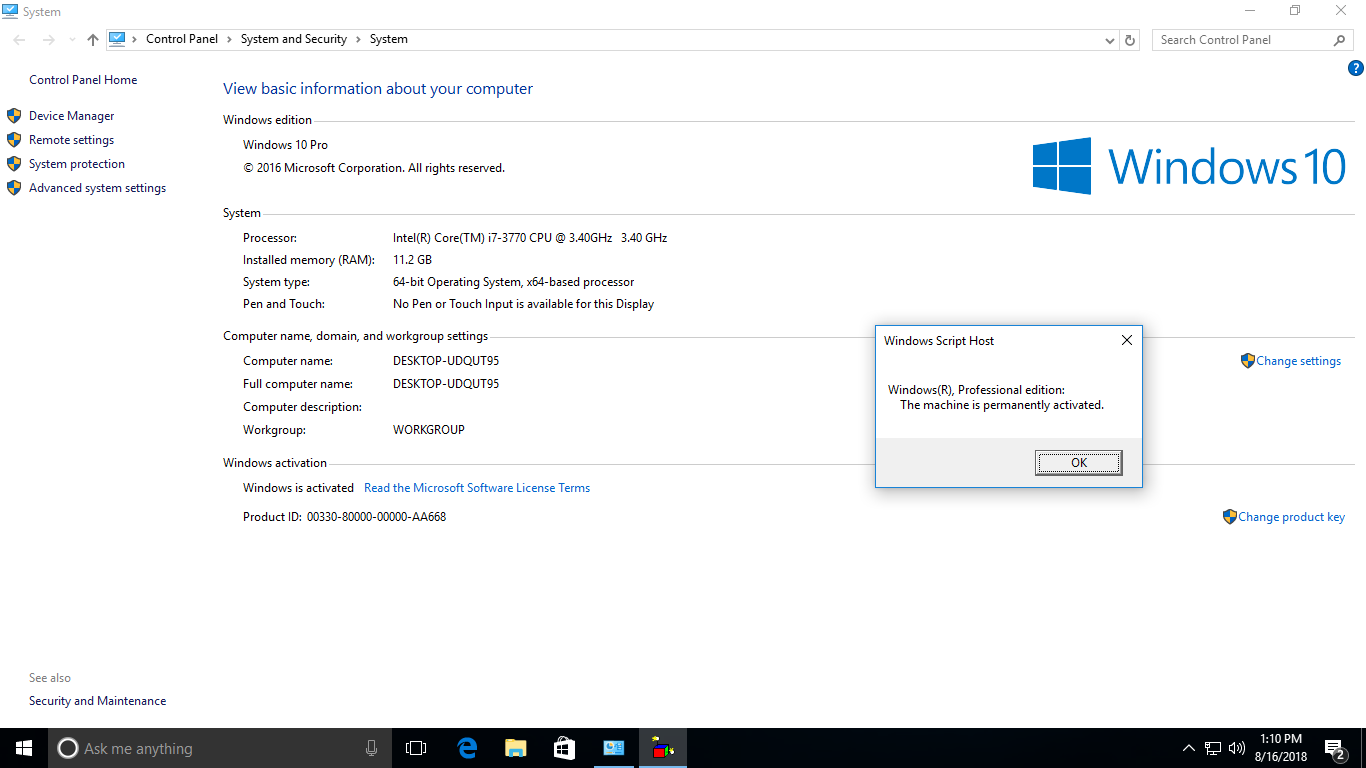Open Advanced system settings
Screen dimensions: 1366x768
(x=98, y=188)
